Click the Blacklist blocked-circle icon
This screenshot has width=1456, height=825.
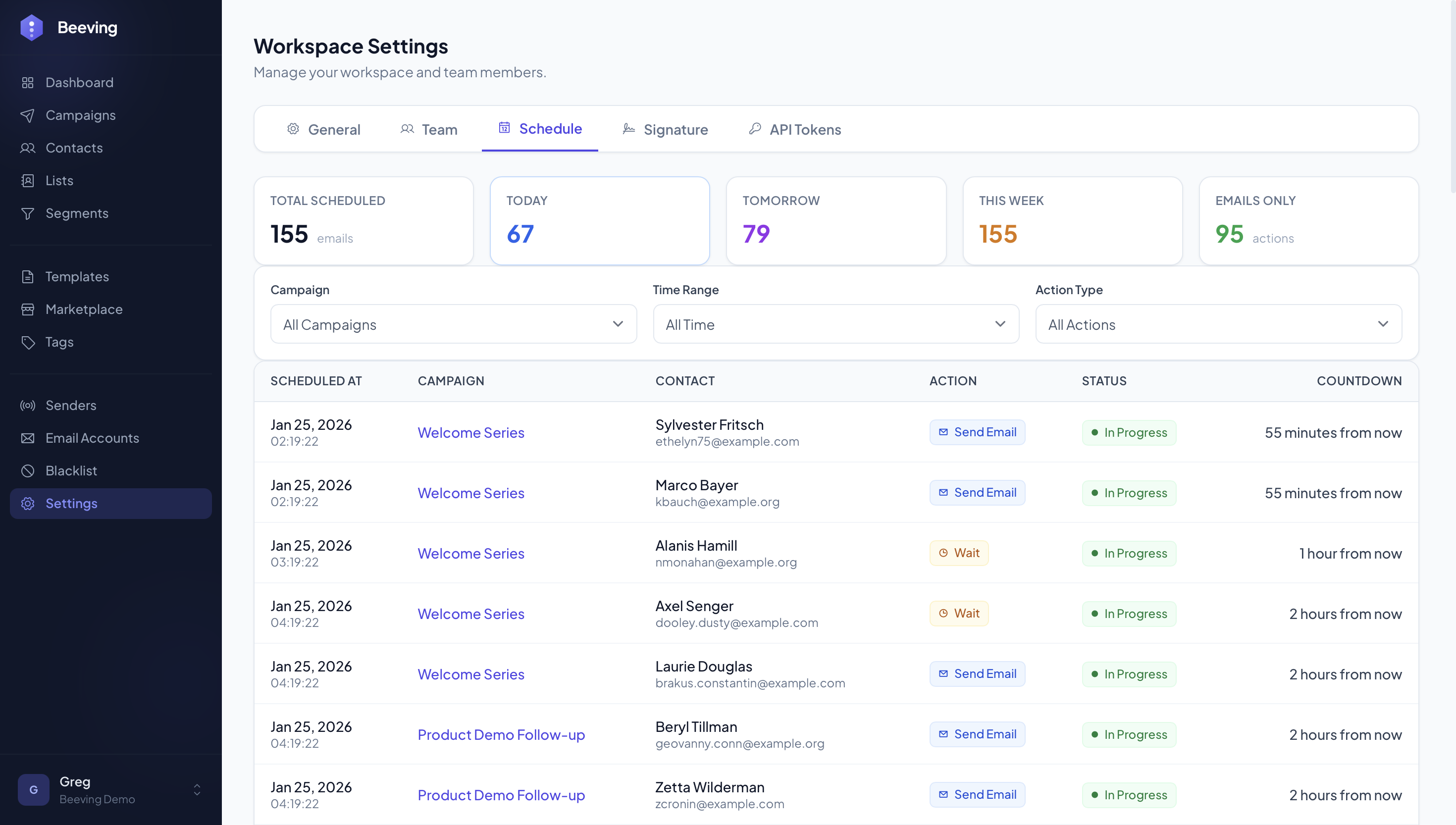(x=27, y=471)
